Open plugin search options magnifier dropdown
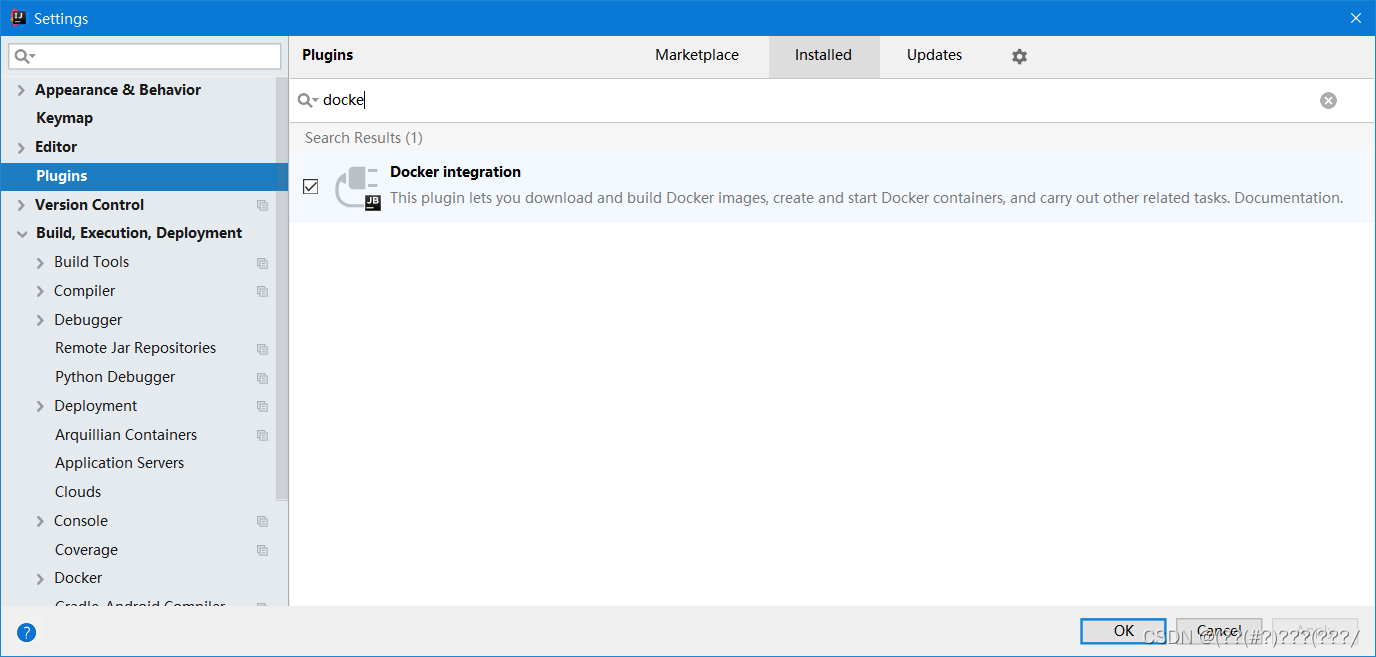1376x657 pixels. (308, 100)
